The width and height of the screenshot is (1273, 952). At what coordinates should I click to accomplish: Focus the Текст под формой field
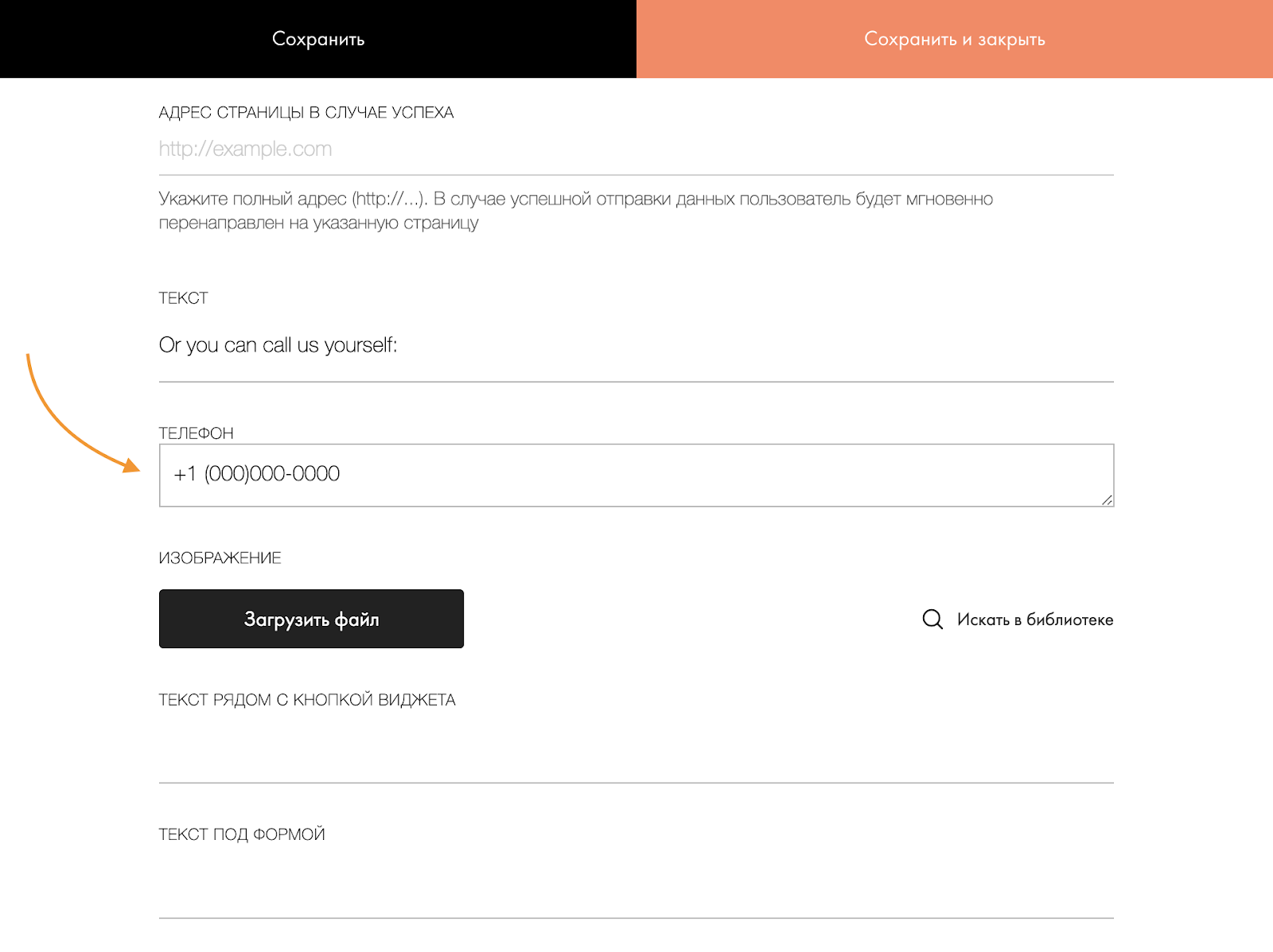[x=636, y=886]
